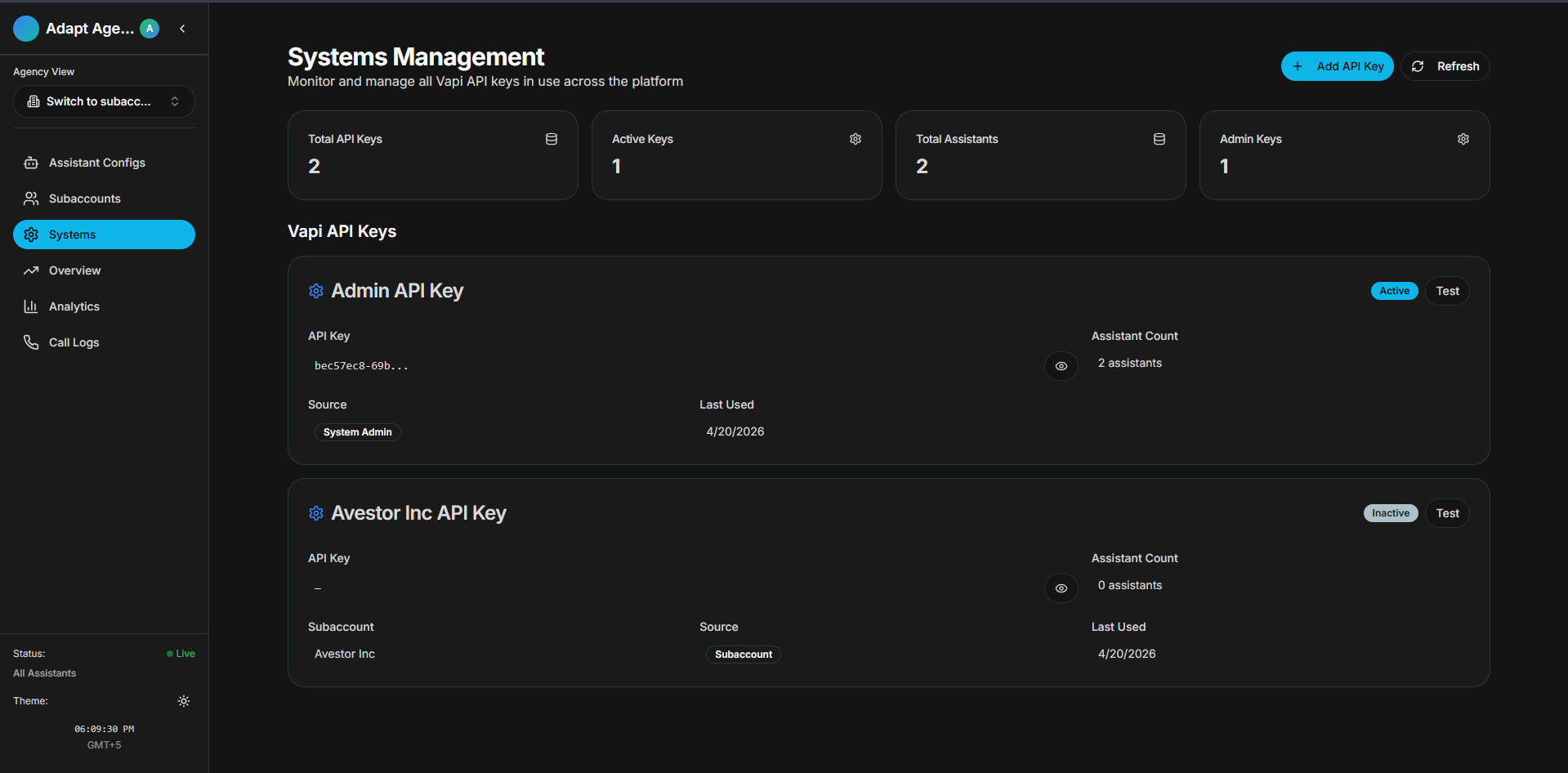Open Assistant Configs in the sidebar
1568x773 pixels.
[104, 163]
